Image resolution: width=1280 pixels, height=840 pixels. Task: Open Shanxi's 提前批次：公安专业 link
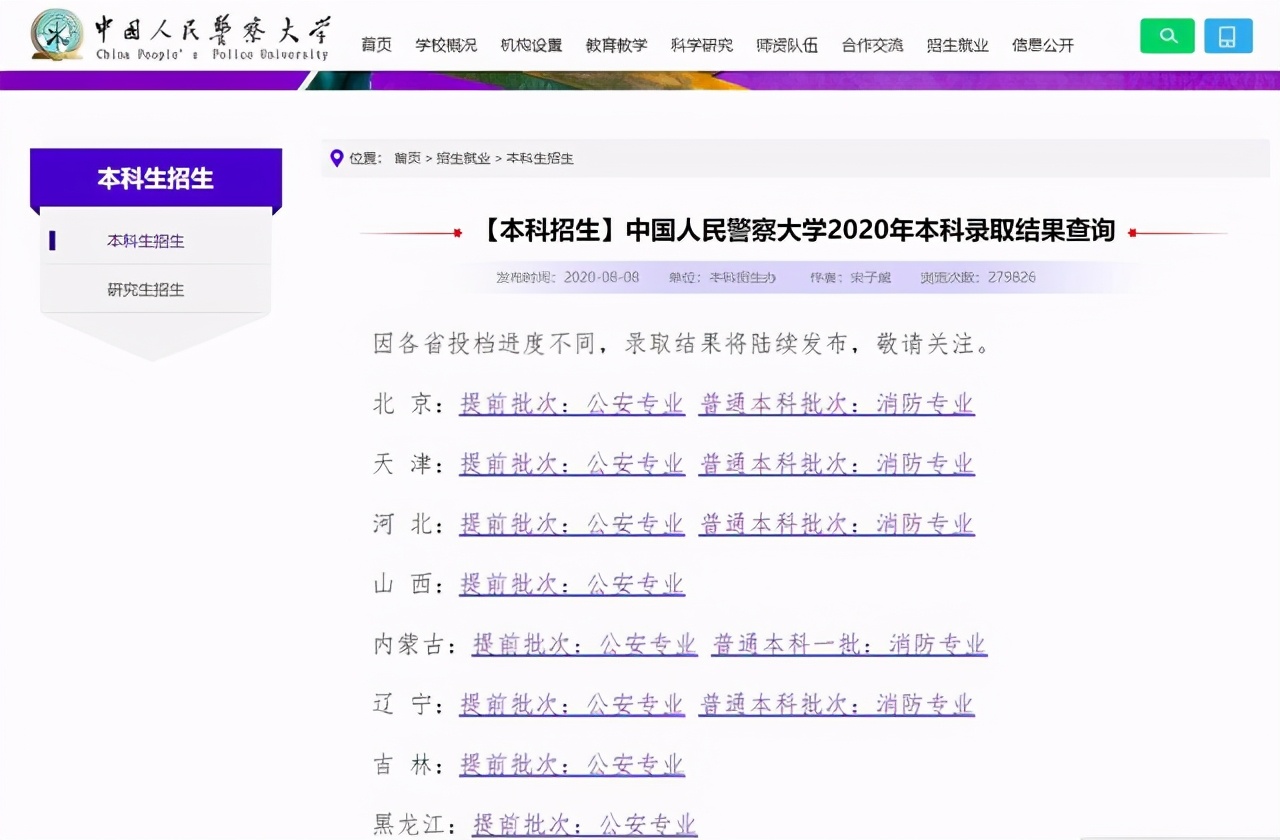[571, 583]
